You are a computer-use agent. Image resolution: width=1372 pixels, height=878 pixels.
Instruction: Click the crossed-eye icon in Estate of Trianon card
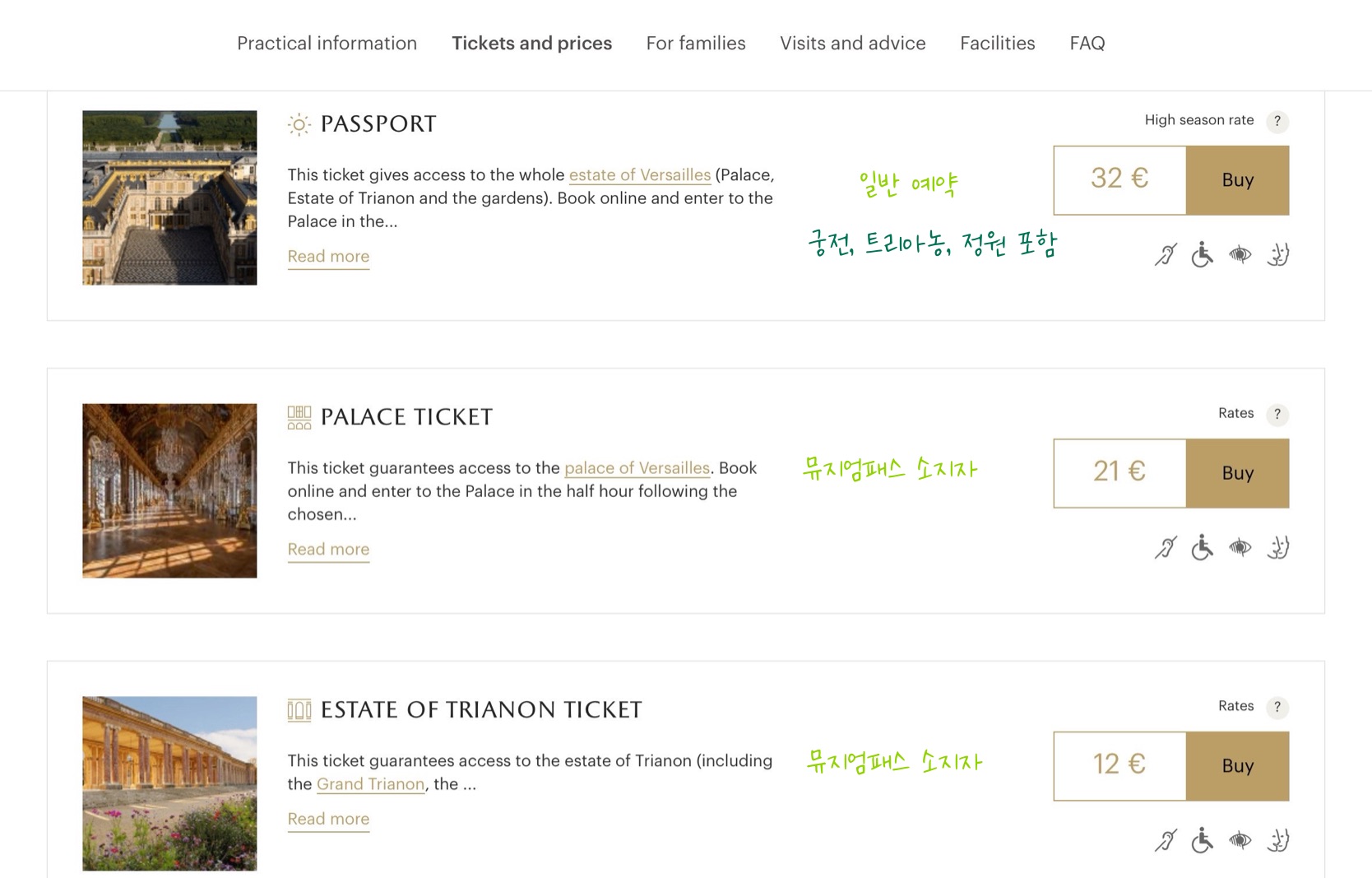[x=1240, y=840]
